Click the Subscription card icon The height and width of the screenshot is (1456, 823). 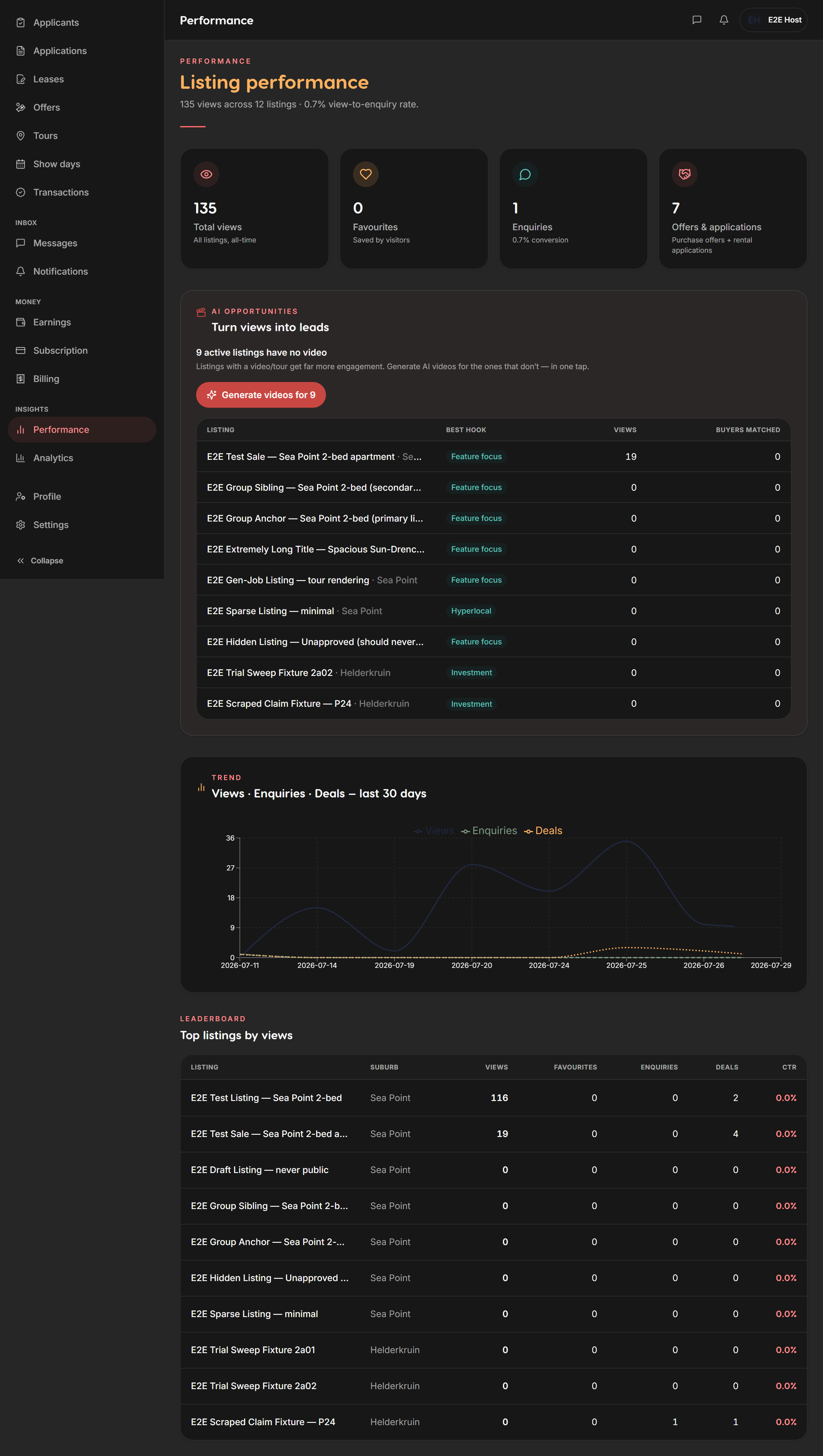[20, 350]
